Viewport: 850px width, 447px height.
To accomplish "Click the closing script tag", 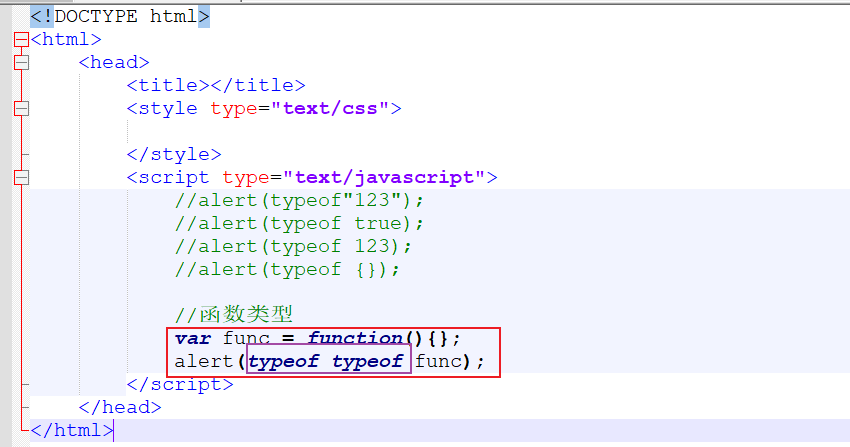I will [180, 385].
